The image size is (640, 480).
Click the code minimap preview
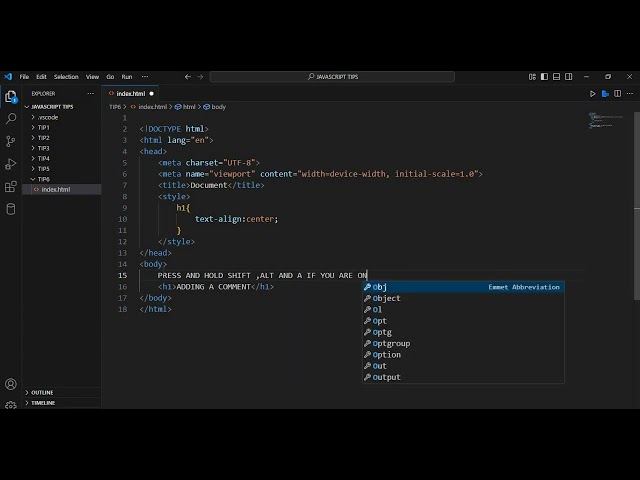(606, 120)
